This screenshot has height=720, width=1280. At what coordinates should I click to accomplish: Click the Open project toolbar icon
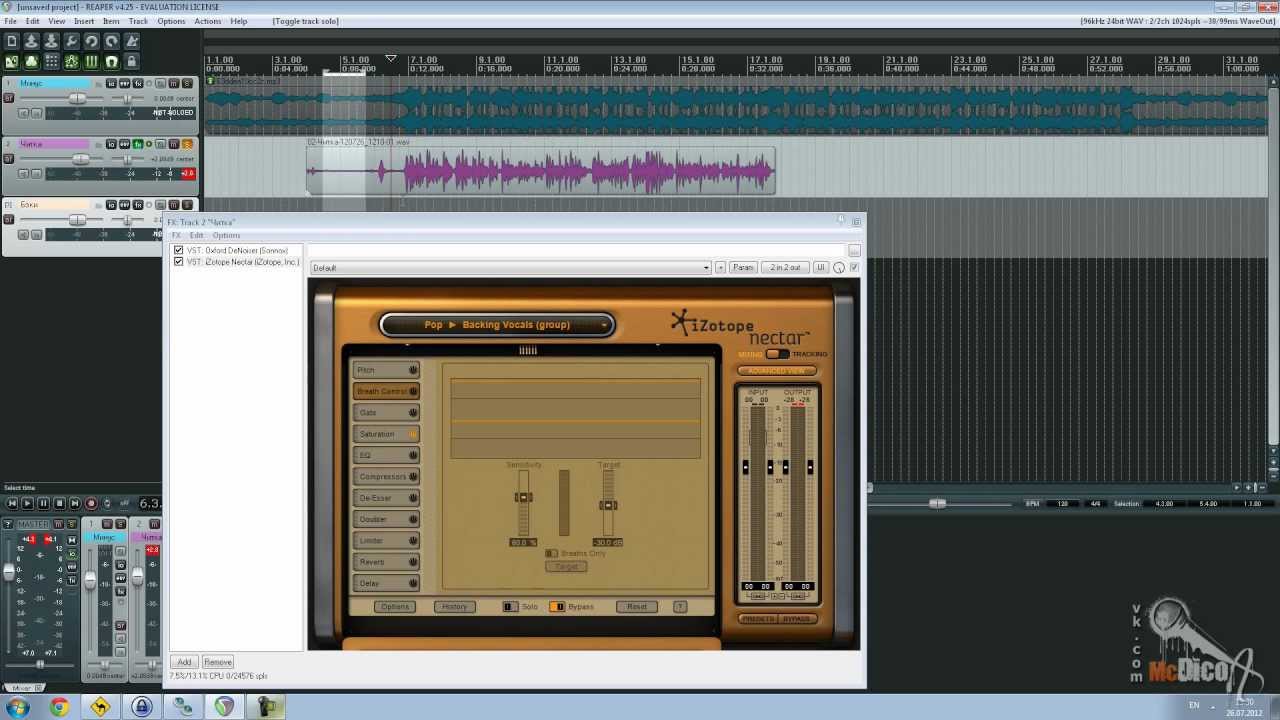[x=31, y=41]
